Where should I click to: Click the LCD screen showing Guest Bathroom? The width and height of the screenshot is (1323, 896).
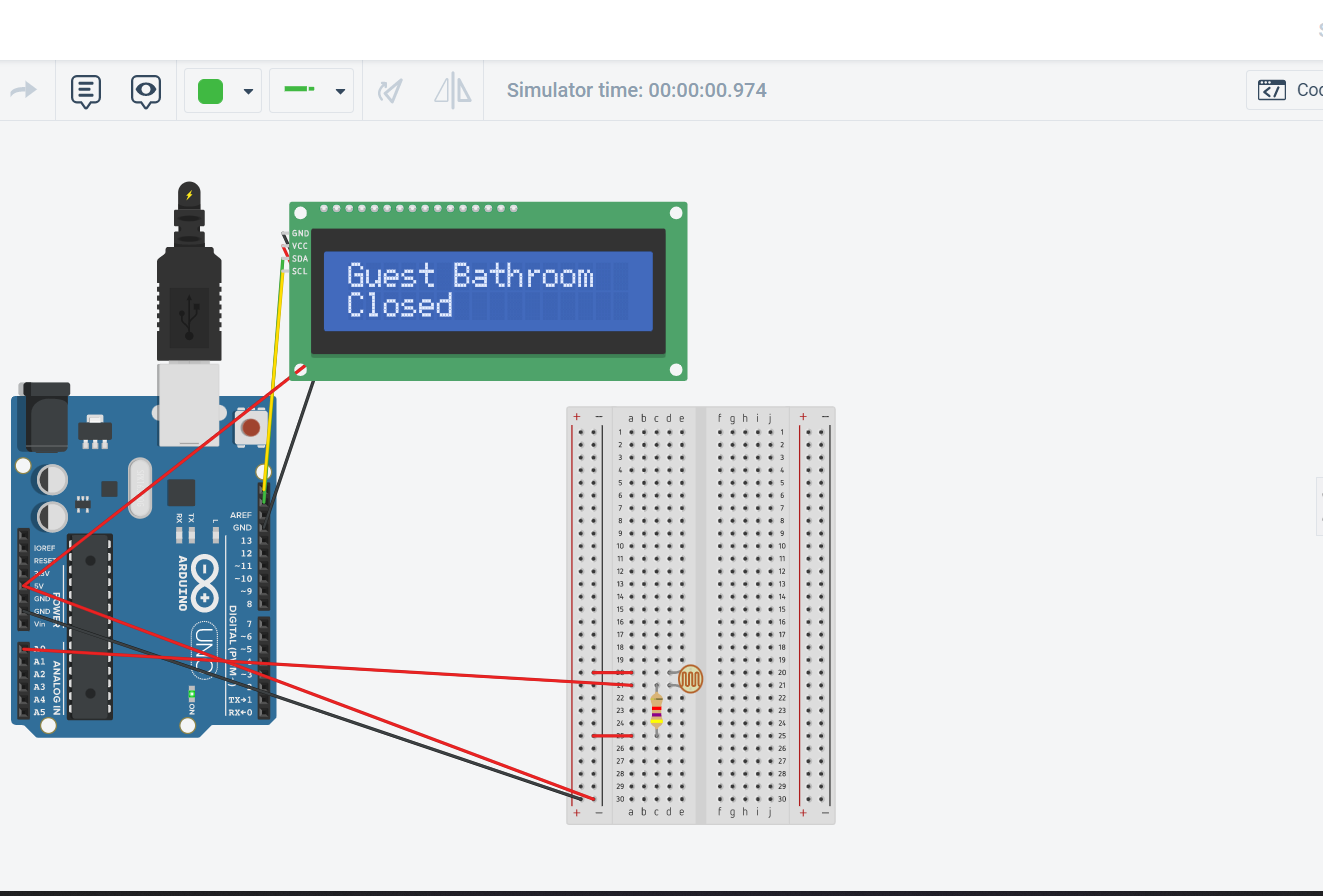(x=488, y=291)
